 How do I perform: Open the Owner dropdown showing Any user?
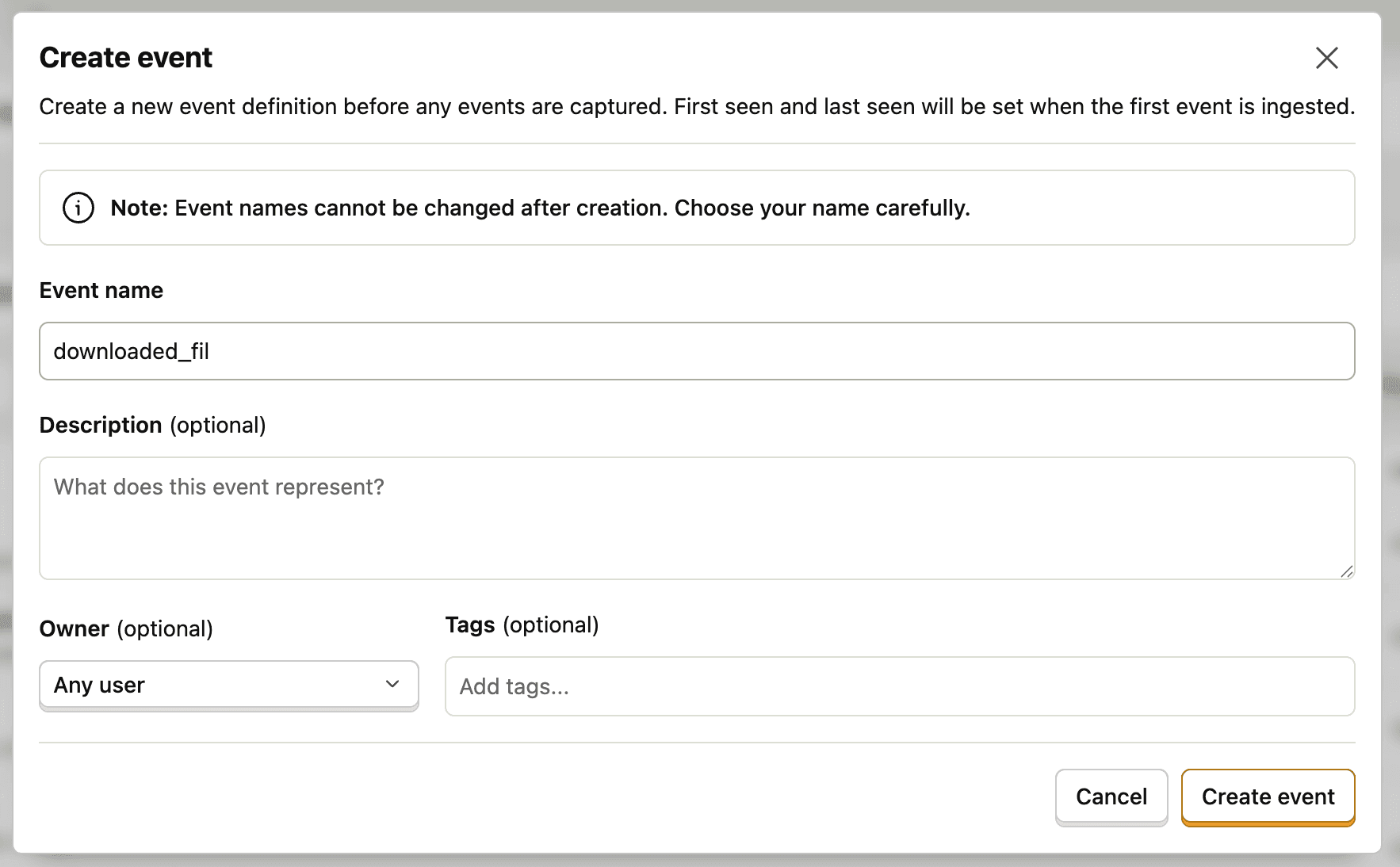tap(228, 684)
